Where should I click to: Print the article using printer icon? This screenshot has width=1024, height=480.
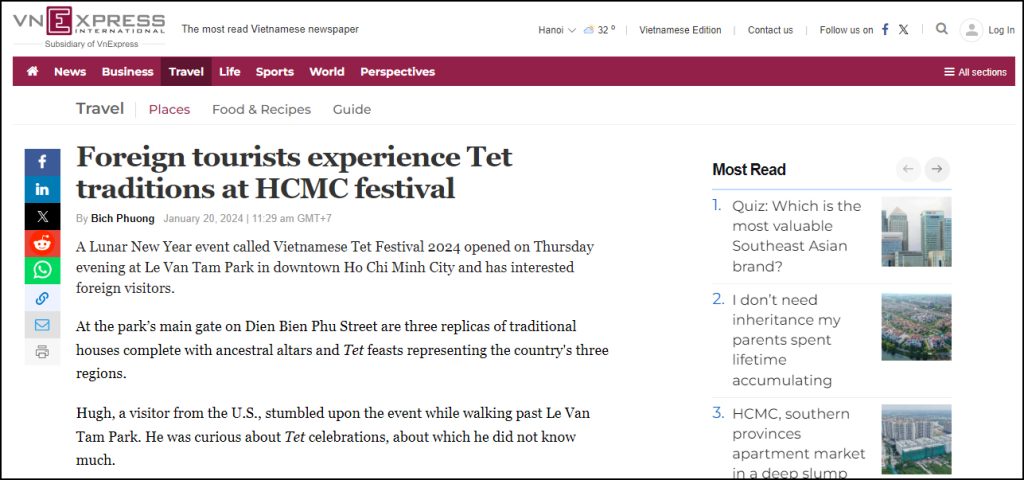(42, 352)
